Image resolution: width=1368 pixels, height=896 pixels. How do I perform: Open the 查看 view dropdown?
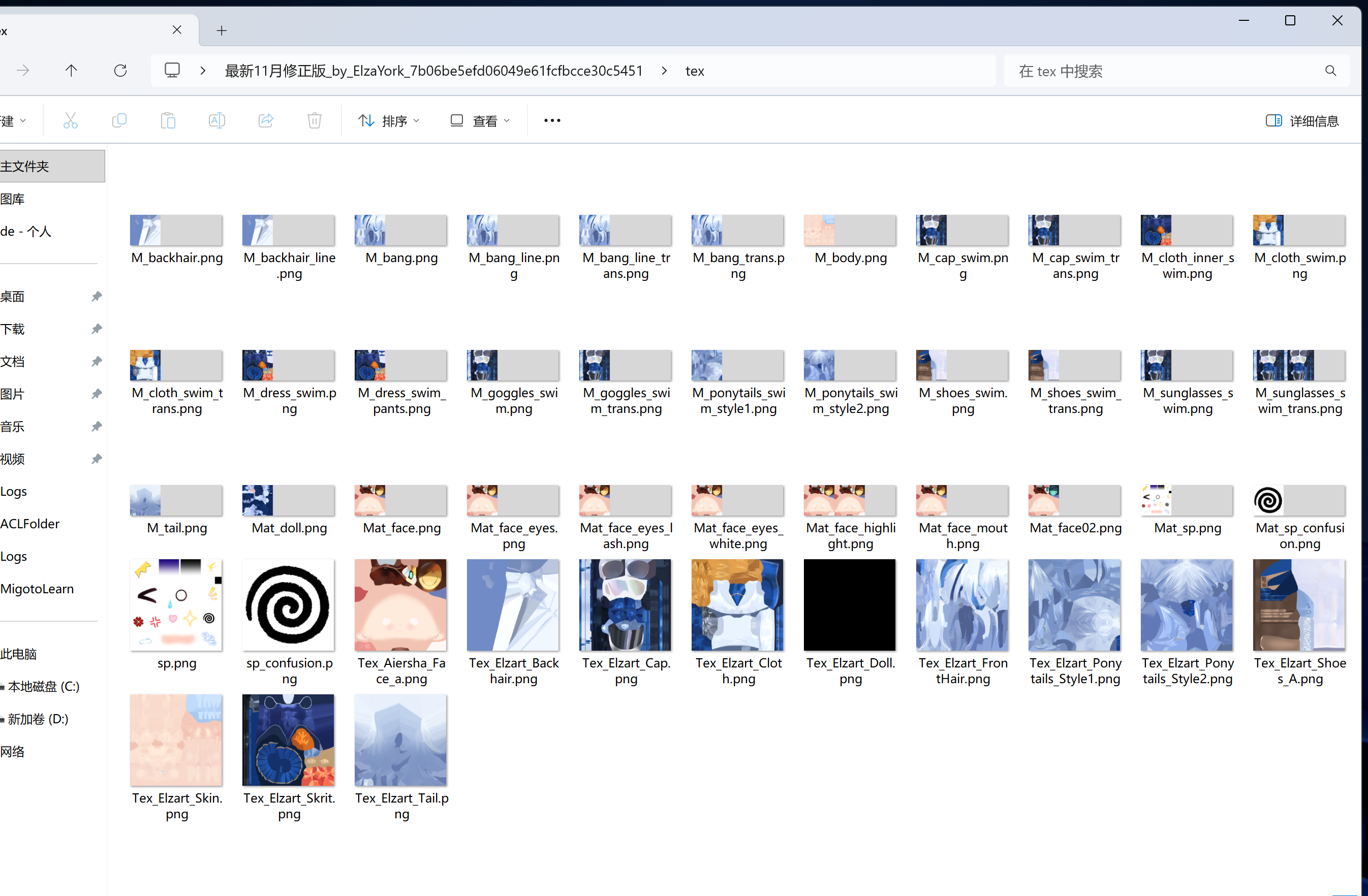[480, 120]
